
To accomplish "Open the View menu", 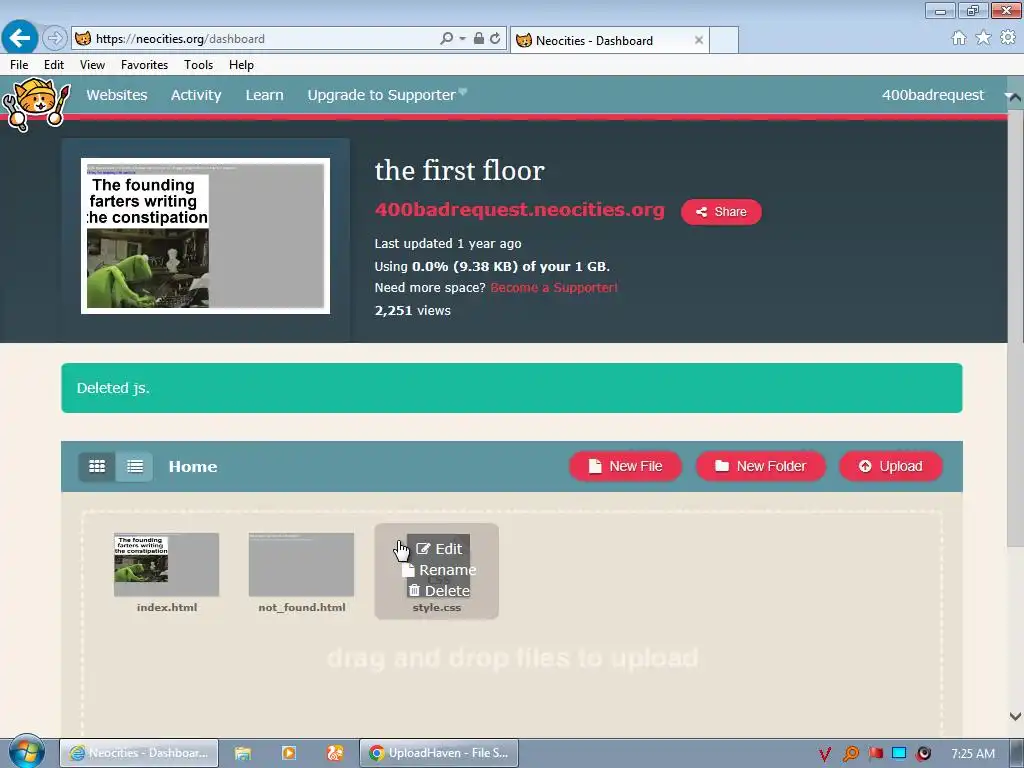I will 92,65.
